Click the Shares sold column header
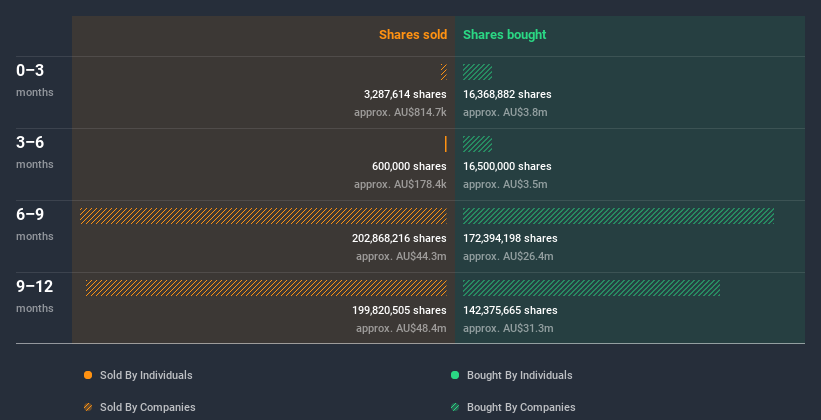The width and height of the screenshot is (821, 420). click(x=413, y=35)
